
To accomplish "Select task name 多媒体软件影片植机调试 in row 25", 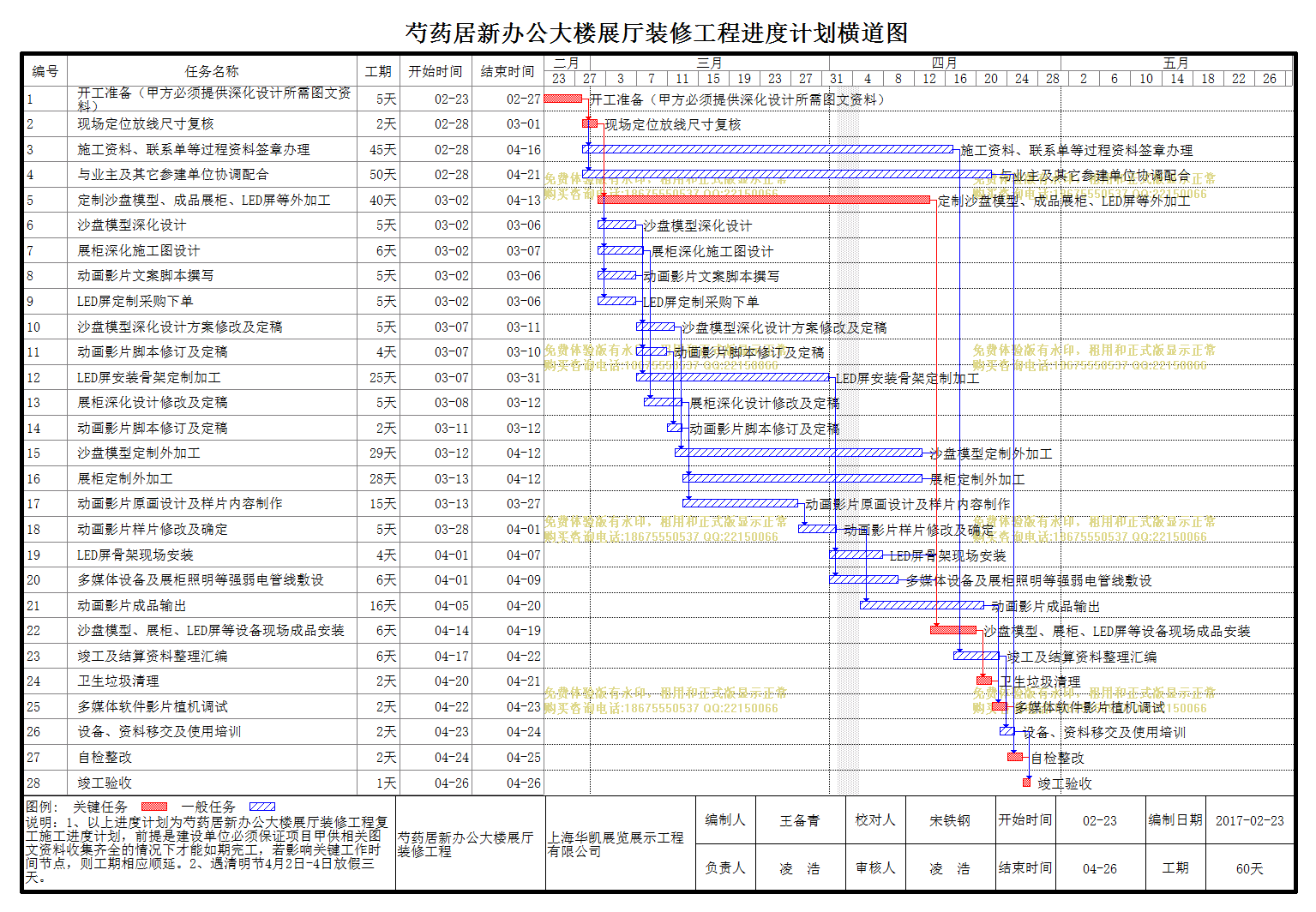I will pos(152,706).
